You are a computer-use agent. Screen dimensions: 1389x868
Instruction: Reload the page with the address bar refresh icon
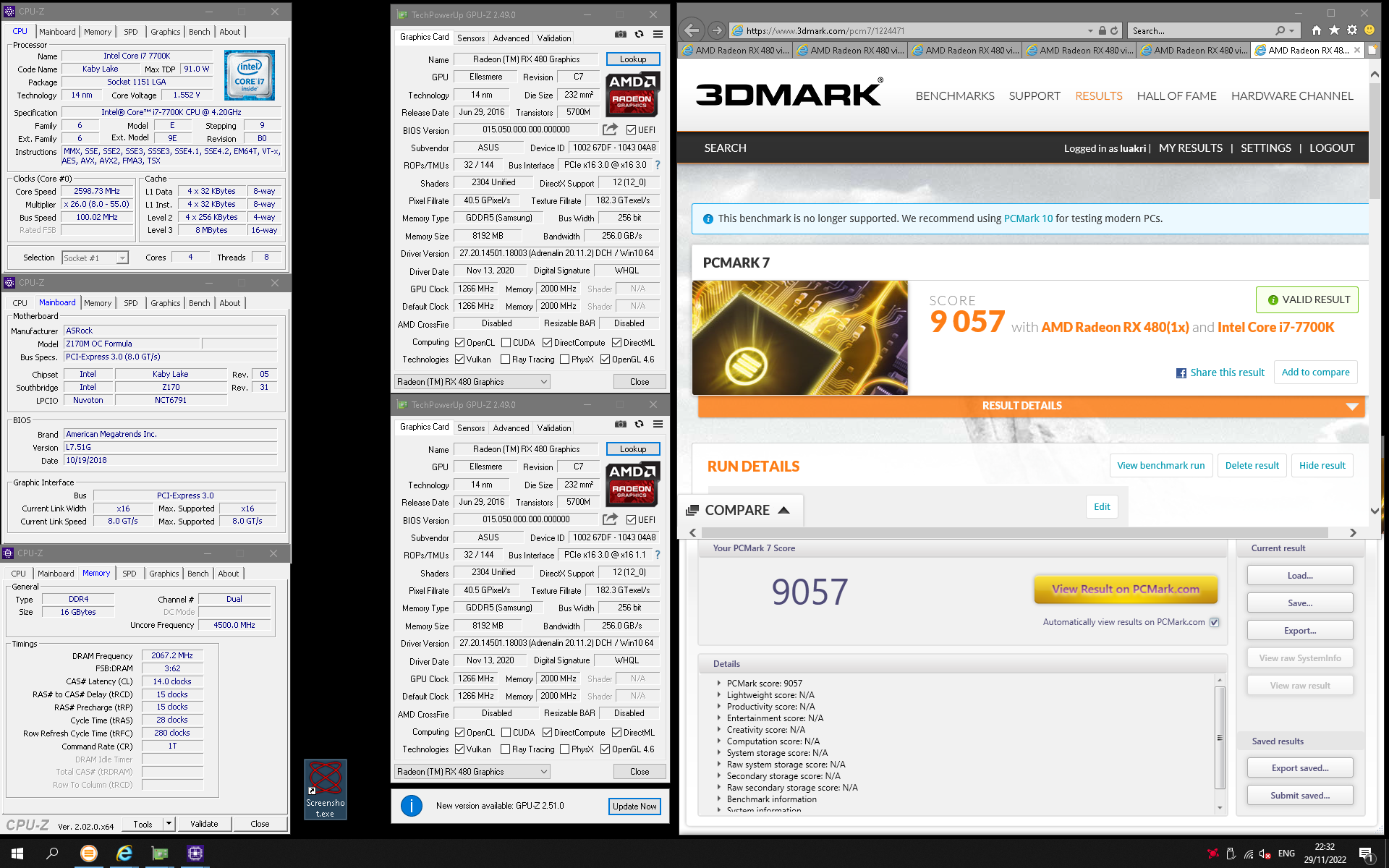[x=1114, y=30]
